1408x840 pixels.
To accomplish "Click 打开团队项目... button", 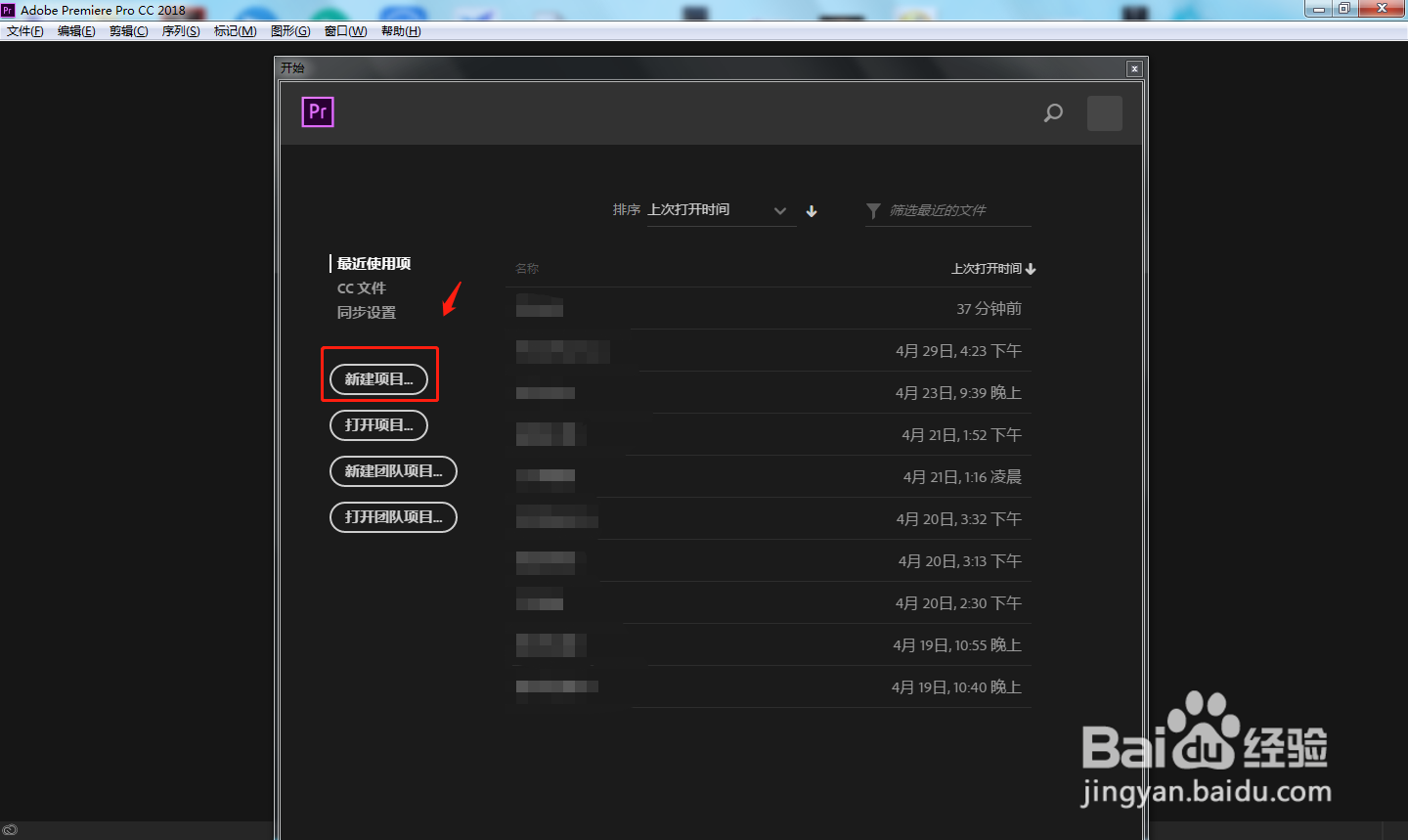I will (x=394, y=517).
